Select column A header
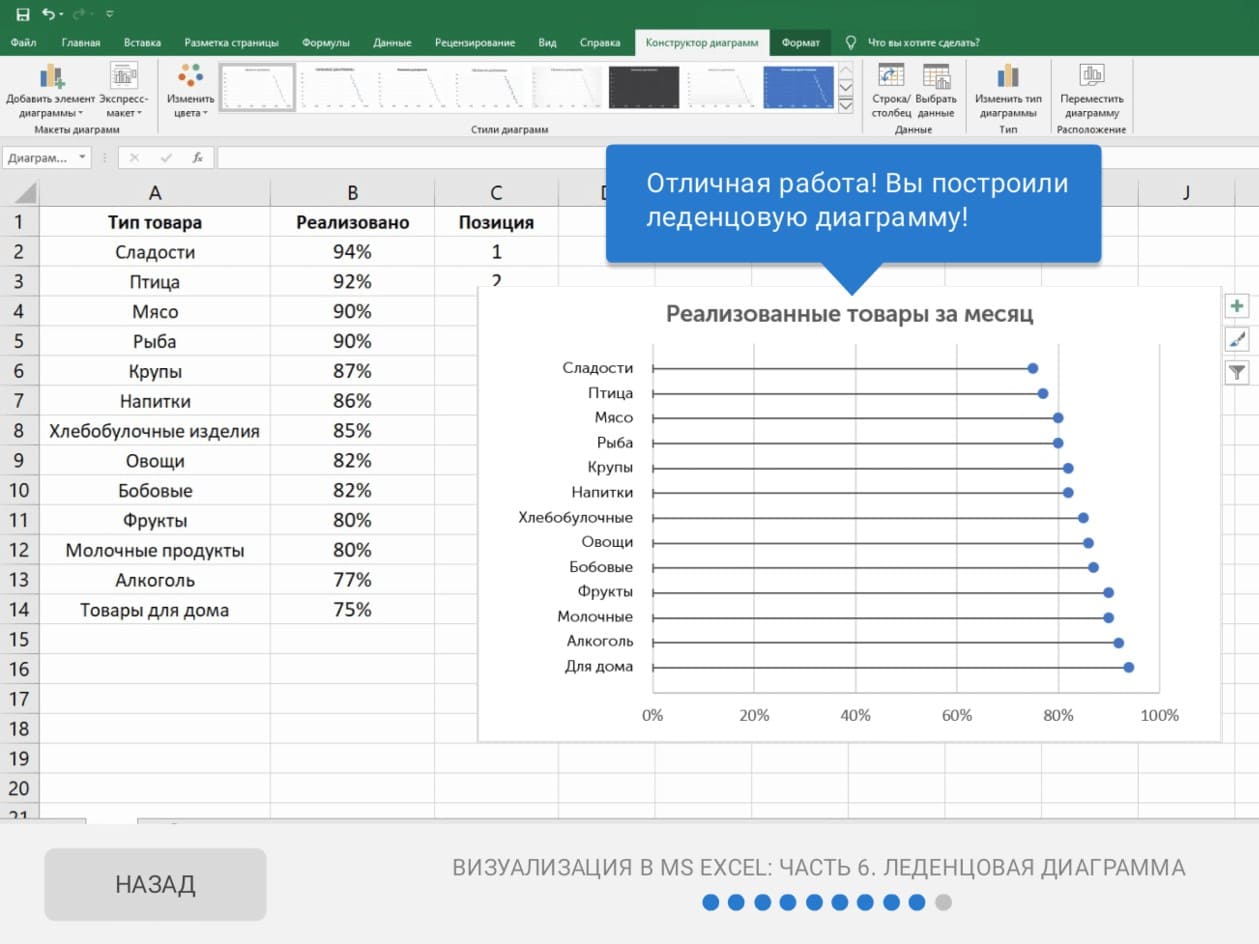 154,193
